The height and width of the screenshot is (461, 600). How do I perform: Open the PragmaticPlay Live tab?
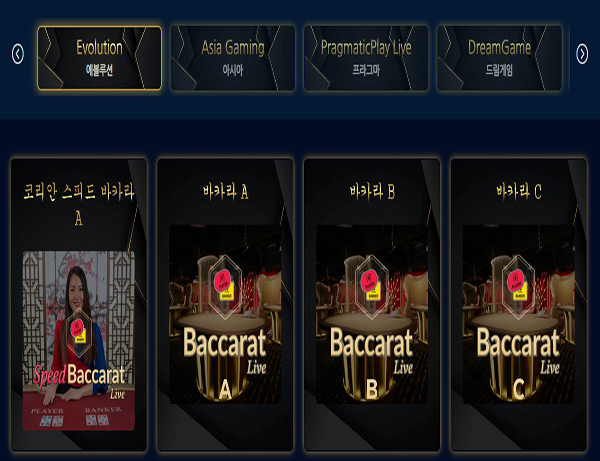(366, 58)
